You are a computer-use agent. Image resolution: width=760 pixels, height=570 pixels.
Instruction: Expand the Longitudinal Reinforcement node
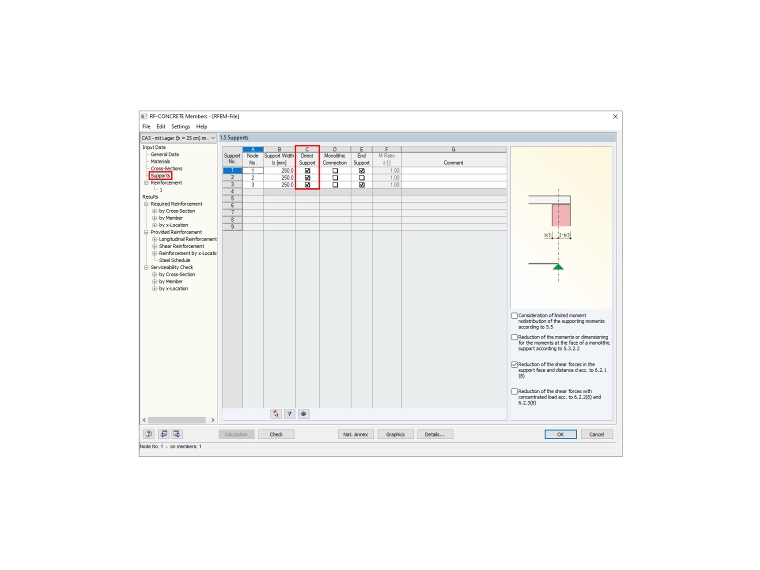(155, 239)
